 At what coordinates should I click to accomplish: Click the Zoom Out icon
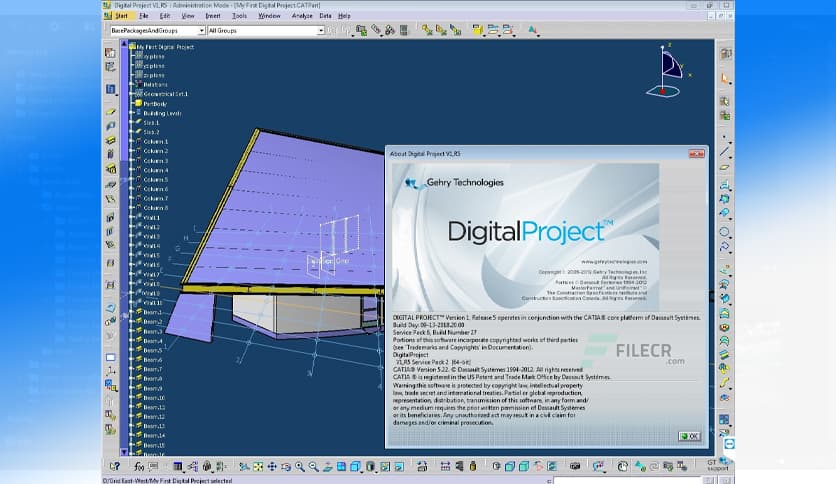coord(314,467)
